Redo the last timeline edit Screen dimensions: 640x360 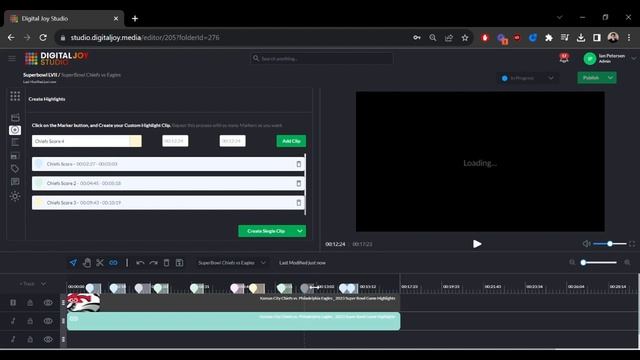153,263
